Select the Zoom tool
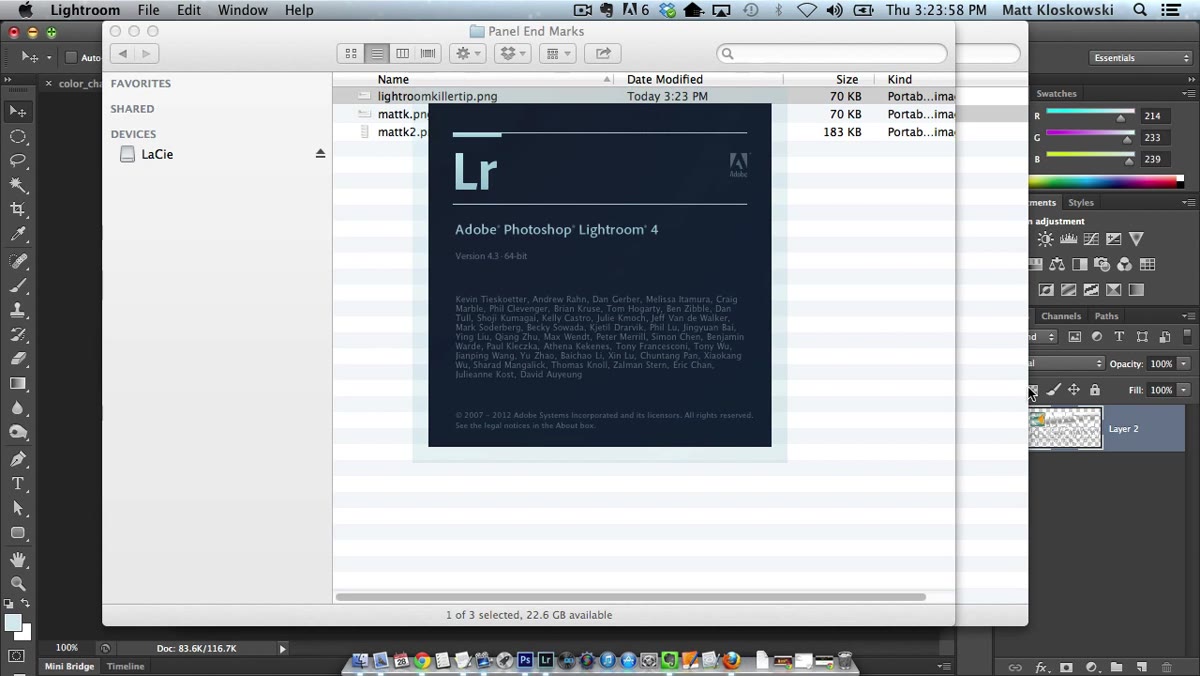The height and width of the screenshot is (676, 1200). coord(18,584)
